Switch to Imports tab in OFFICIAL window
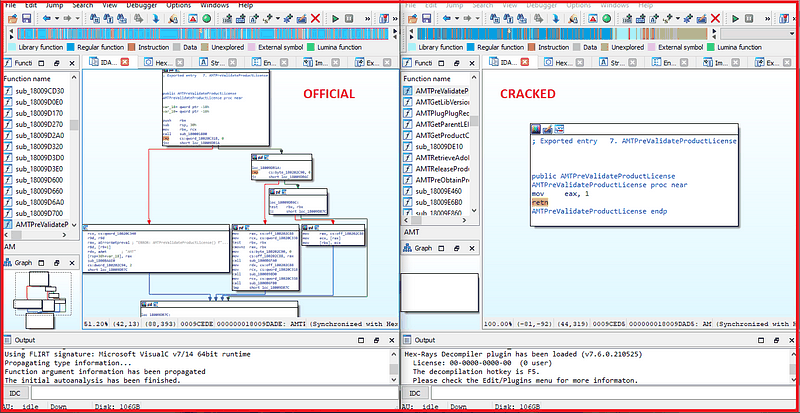This screenshot has width=800, height=413. 320,63
